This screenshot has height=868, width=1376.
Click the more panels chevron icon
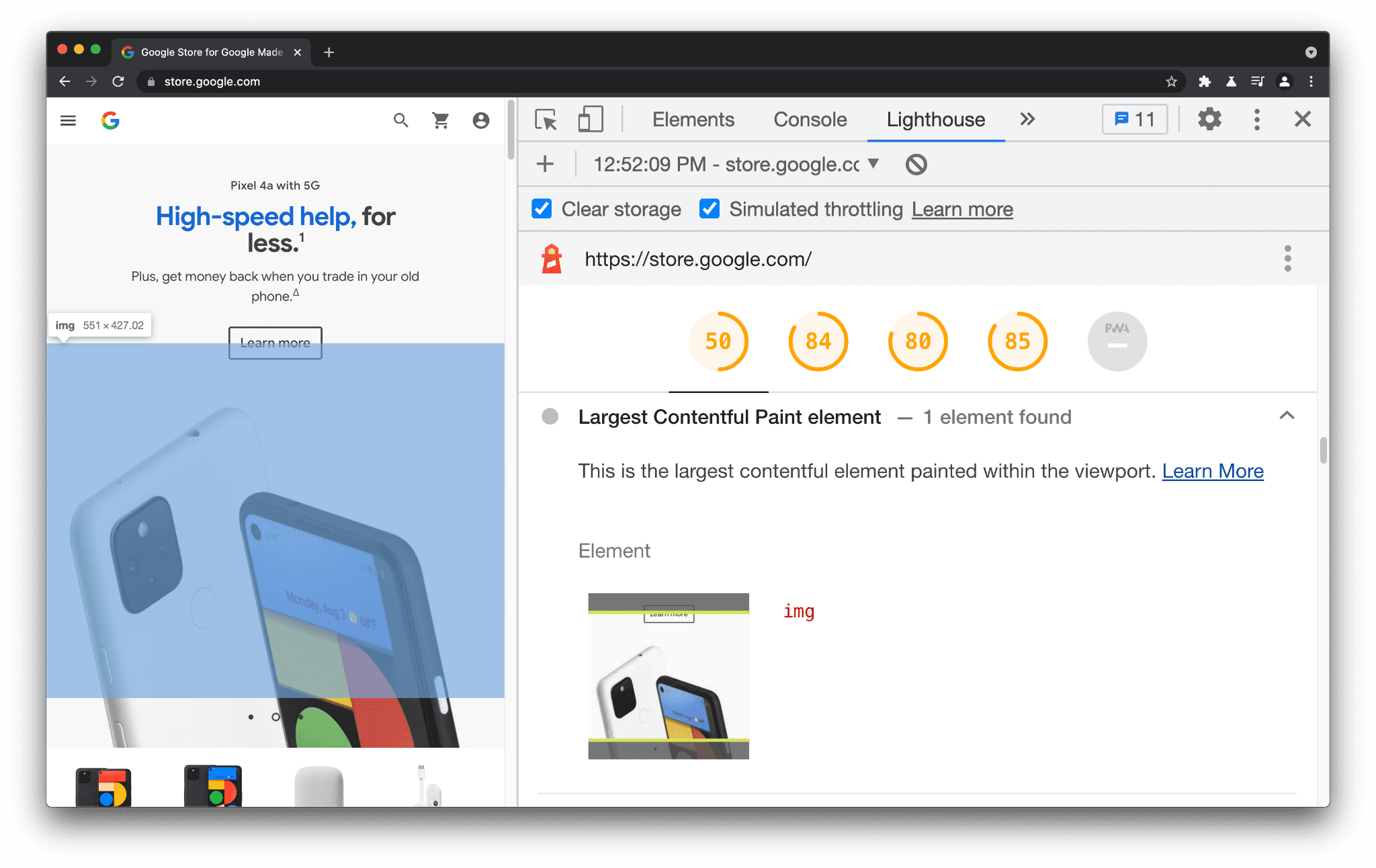tap(1028, 118)
